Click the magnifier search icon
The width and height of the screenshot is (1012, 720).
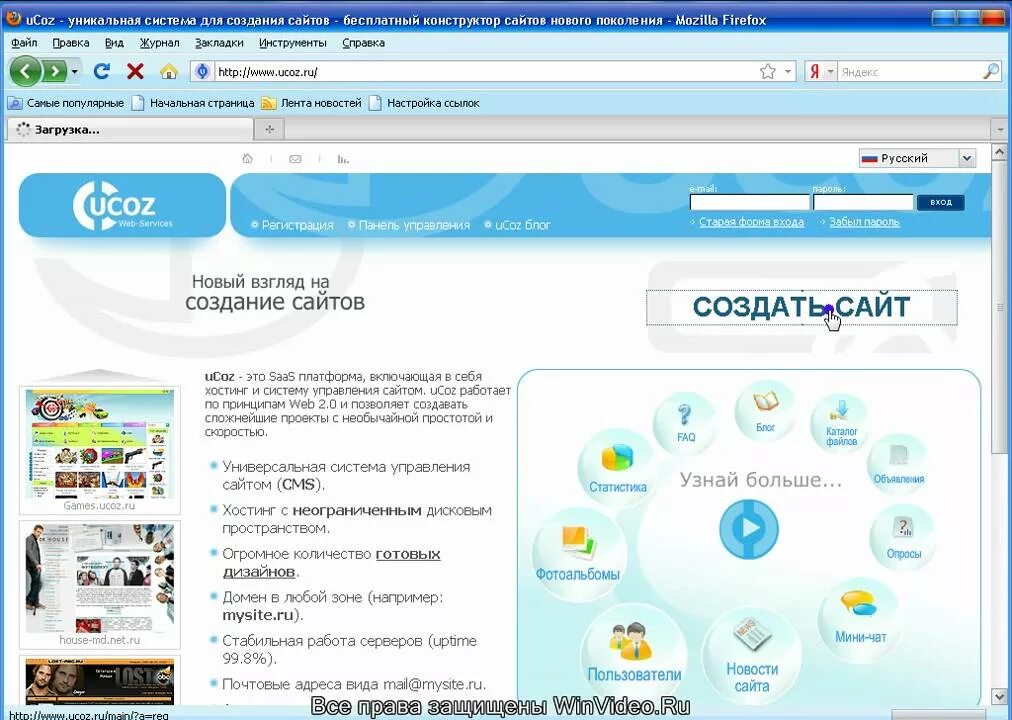click(x=991, y=72)
